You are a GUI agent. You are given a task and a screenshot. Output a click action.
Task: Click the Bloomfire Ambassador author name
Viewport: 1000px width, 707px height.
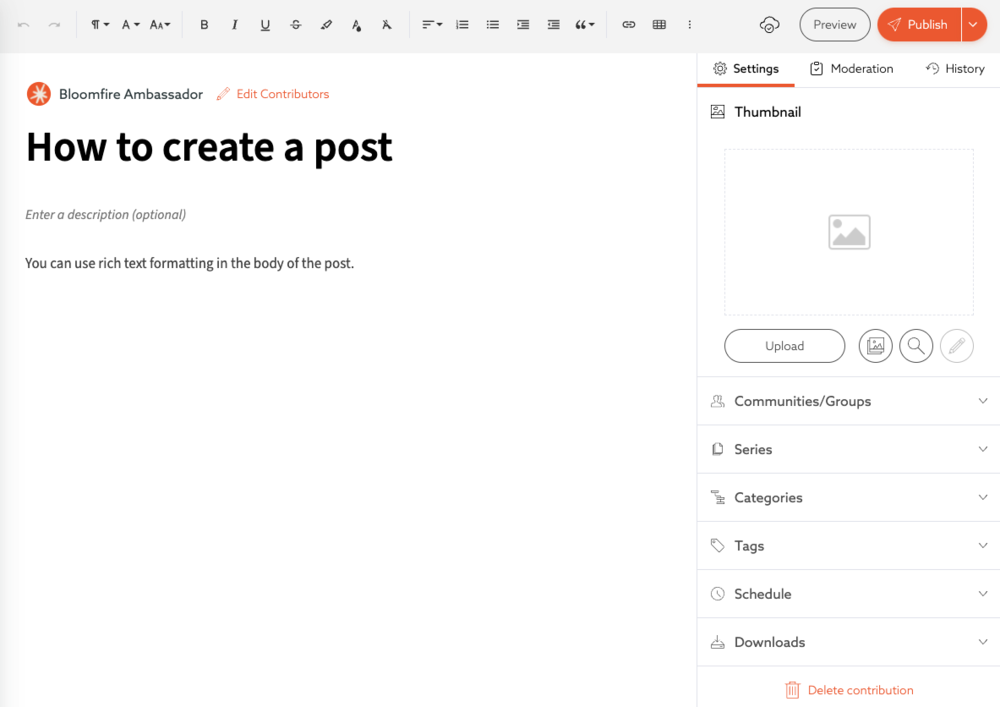tap(131, 94)
